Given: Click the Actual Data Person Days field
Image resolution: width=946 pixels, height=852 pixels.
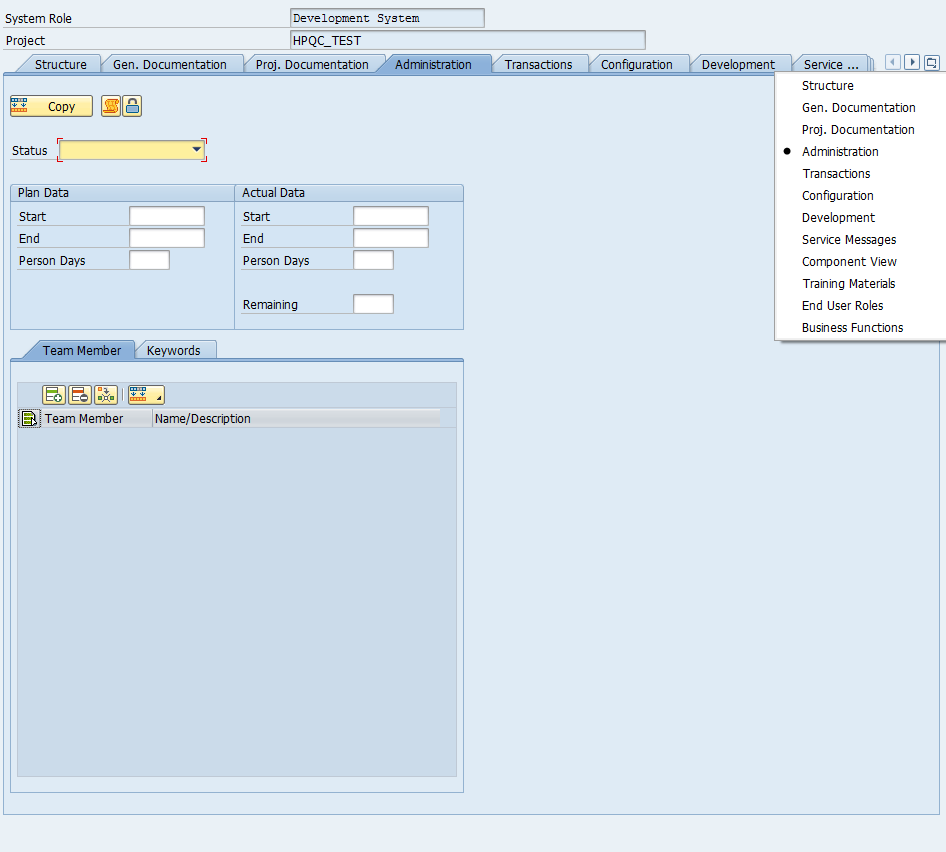Looking at the screenshot, I should (373, 260).
